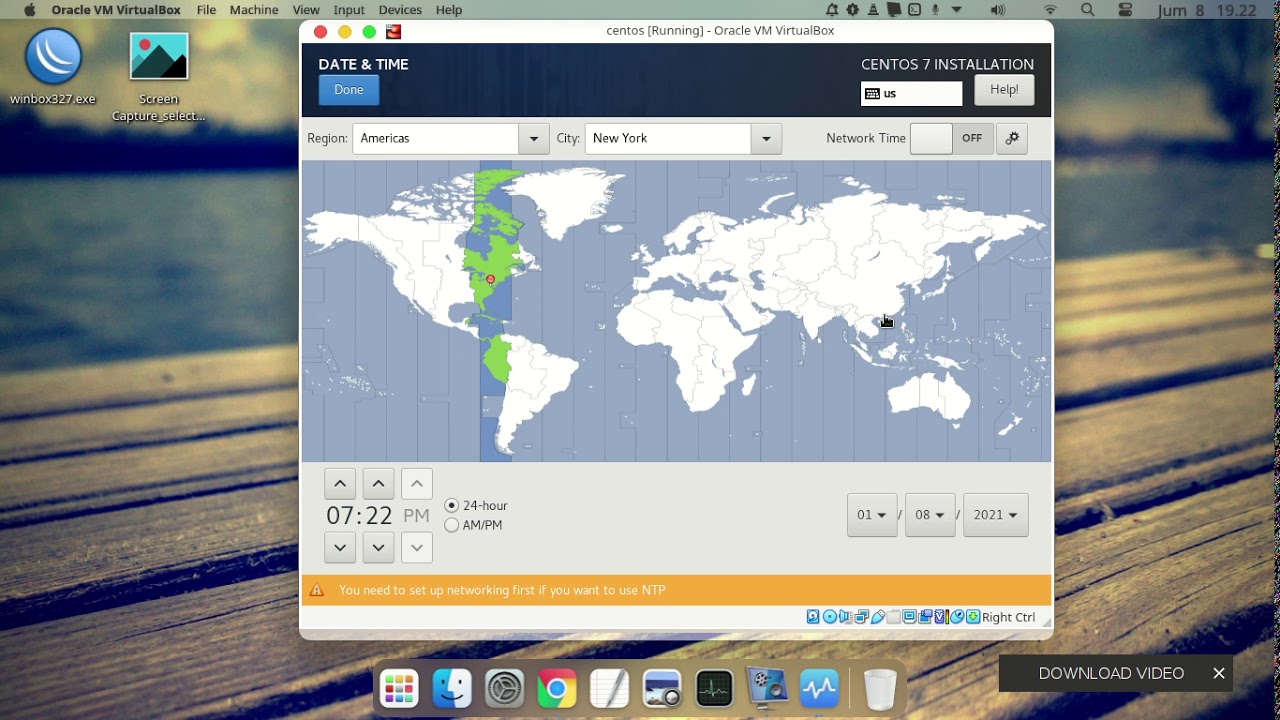The height and width of the screenshot is (720, 1280).
Task: Open winbox327.exe desktop icon
Action: [53, 66]
